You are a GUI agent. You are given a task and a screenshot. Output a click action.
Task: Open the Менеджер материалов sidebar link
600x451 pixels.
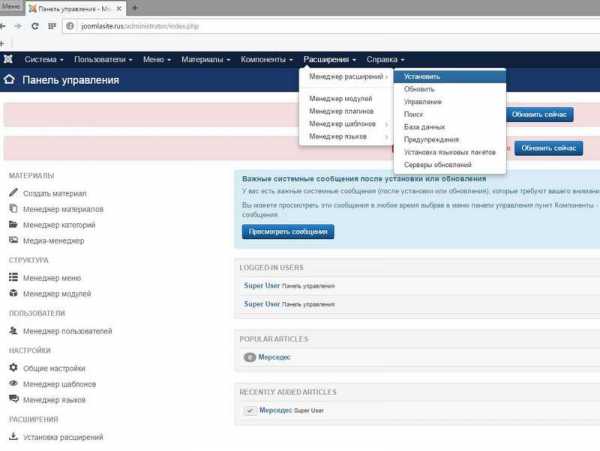click(x=63, y=209)
